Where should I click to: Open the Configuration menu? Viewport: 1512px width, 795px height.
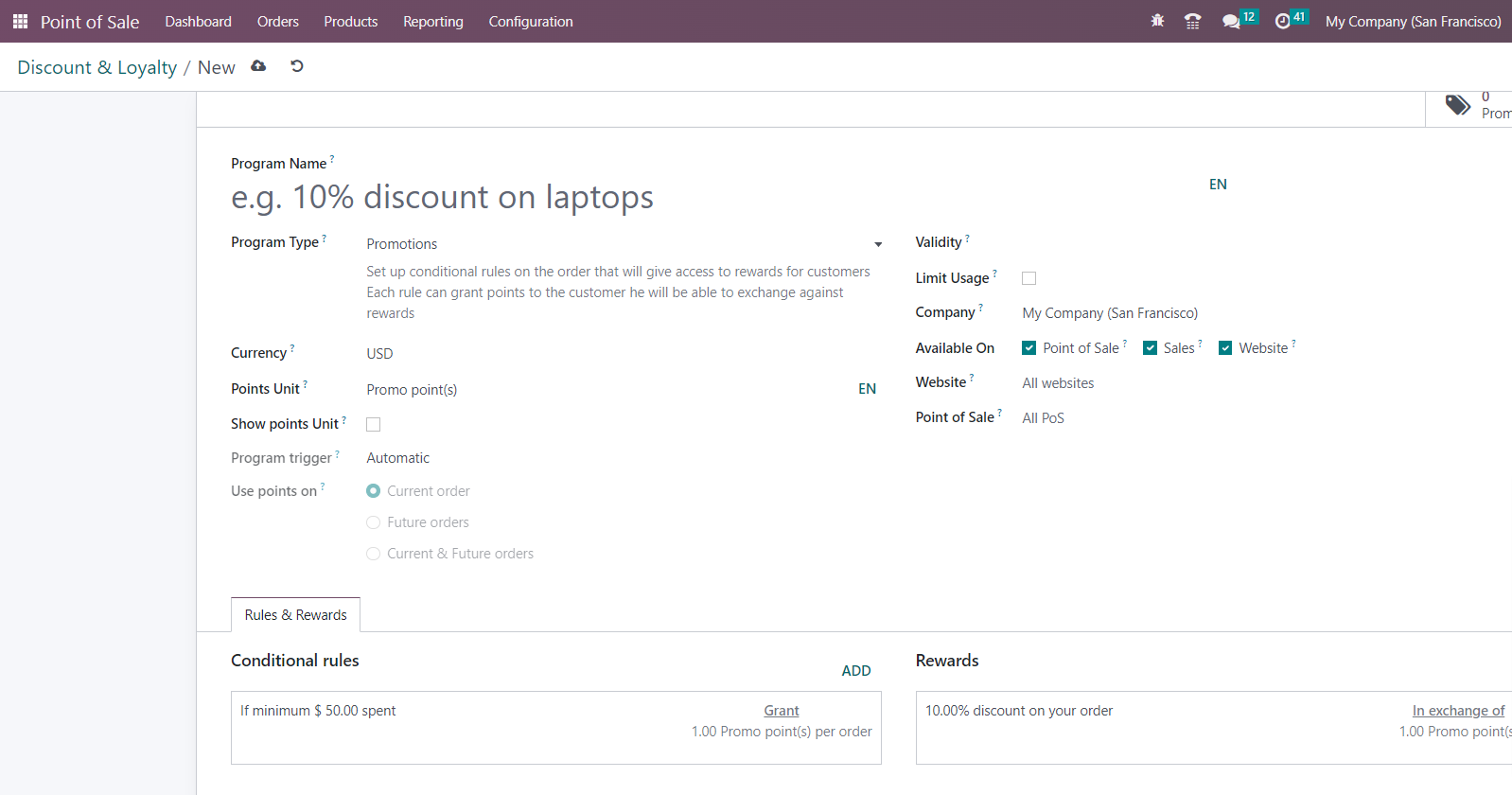[531, 21]
